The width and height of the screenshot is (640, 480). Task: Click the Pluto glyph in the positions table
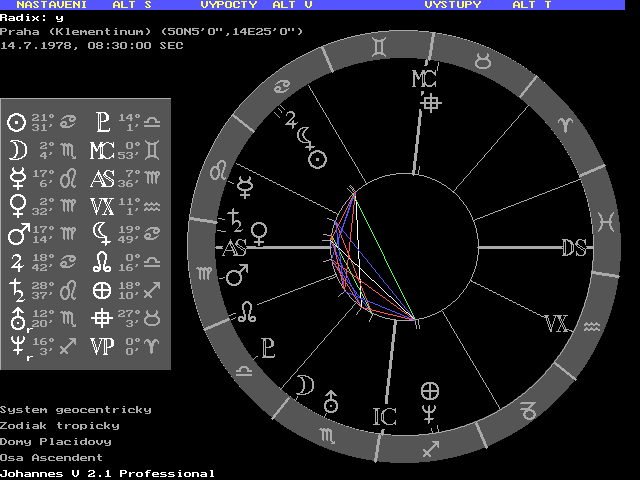point(102,123)
